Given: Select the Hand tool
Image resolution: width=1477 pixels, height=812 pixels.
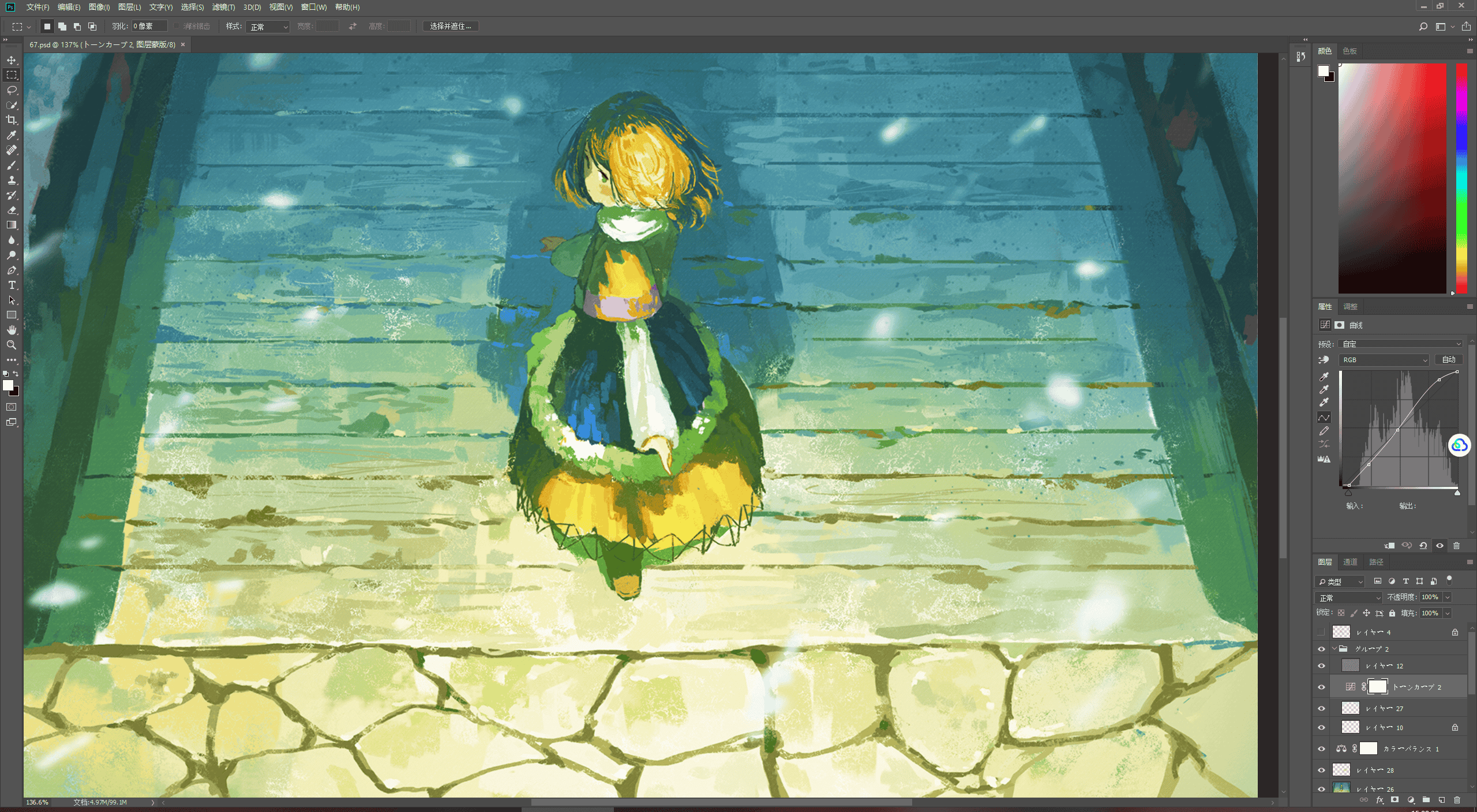Looking at the screenshot, I should [x=12, y=330].
